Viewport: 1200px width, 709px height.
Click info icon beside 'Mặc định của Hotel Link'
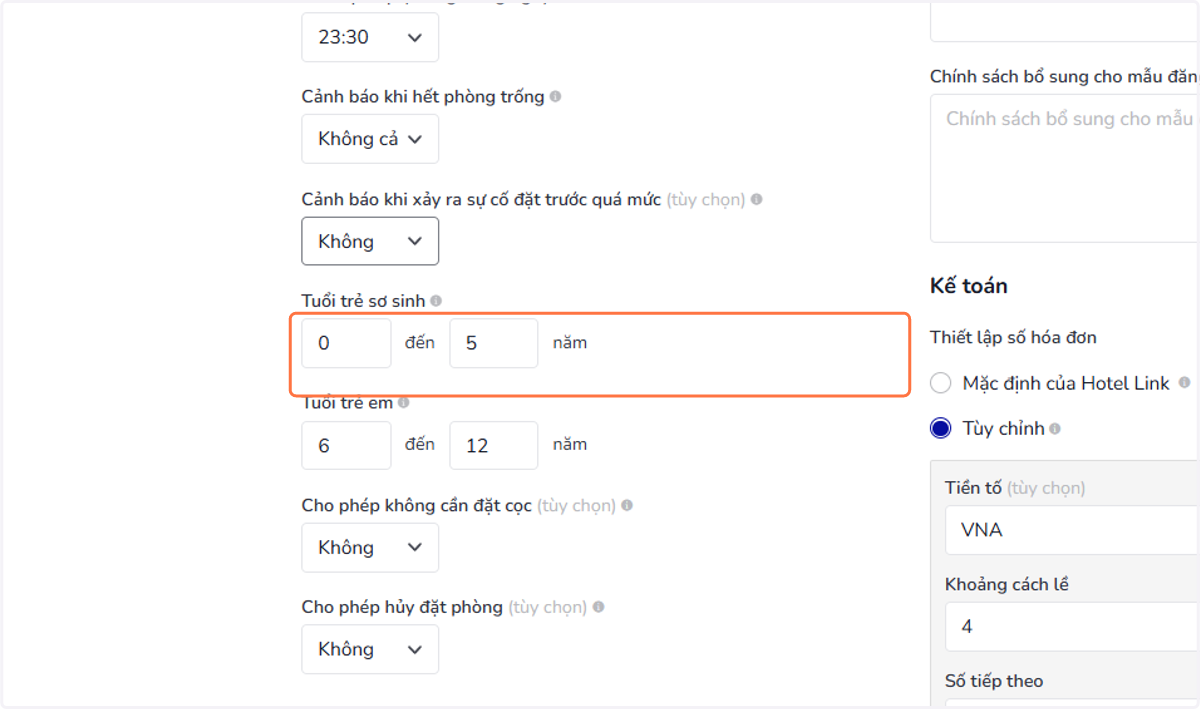[1185, 382]
